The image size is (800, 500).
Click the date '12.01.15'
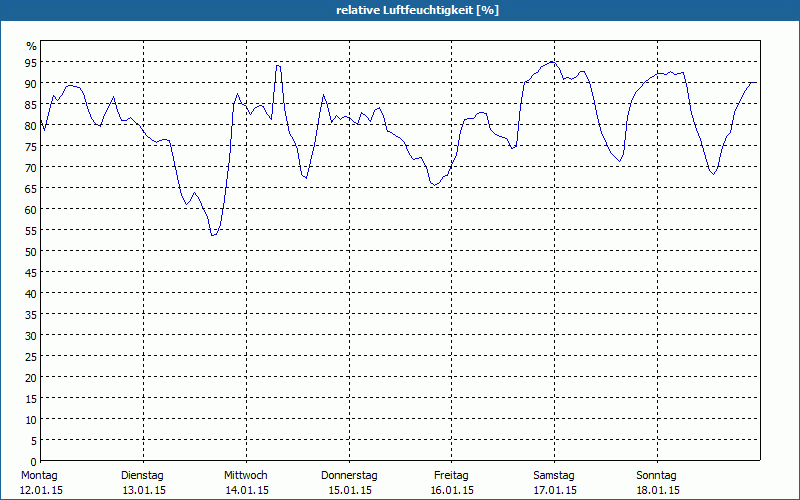(x=41, y=490)
